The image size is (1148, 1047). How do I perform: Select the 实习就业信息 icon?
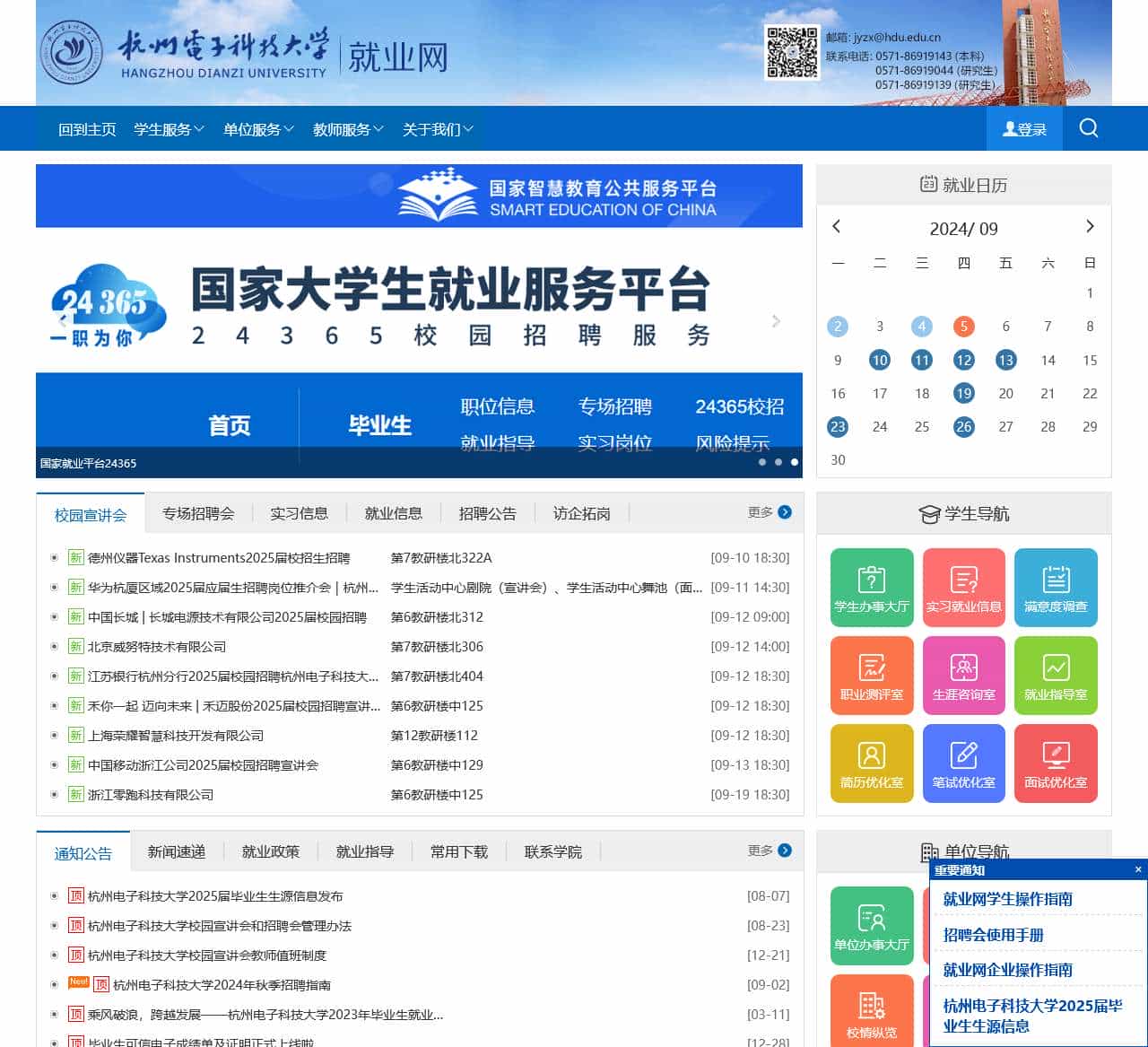pyautogui.click(x=963, y=587)
